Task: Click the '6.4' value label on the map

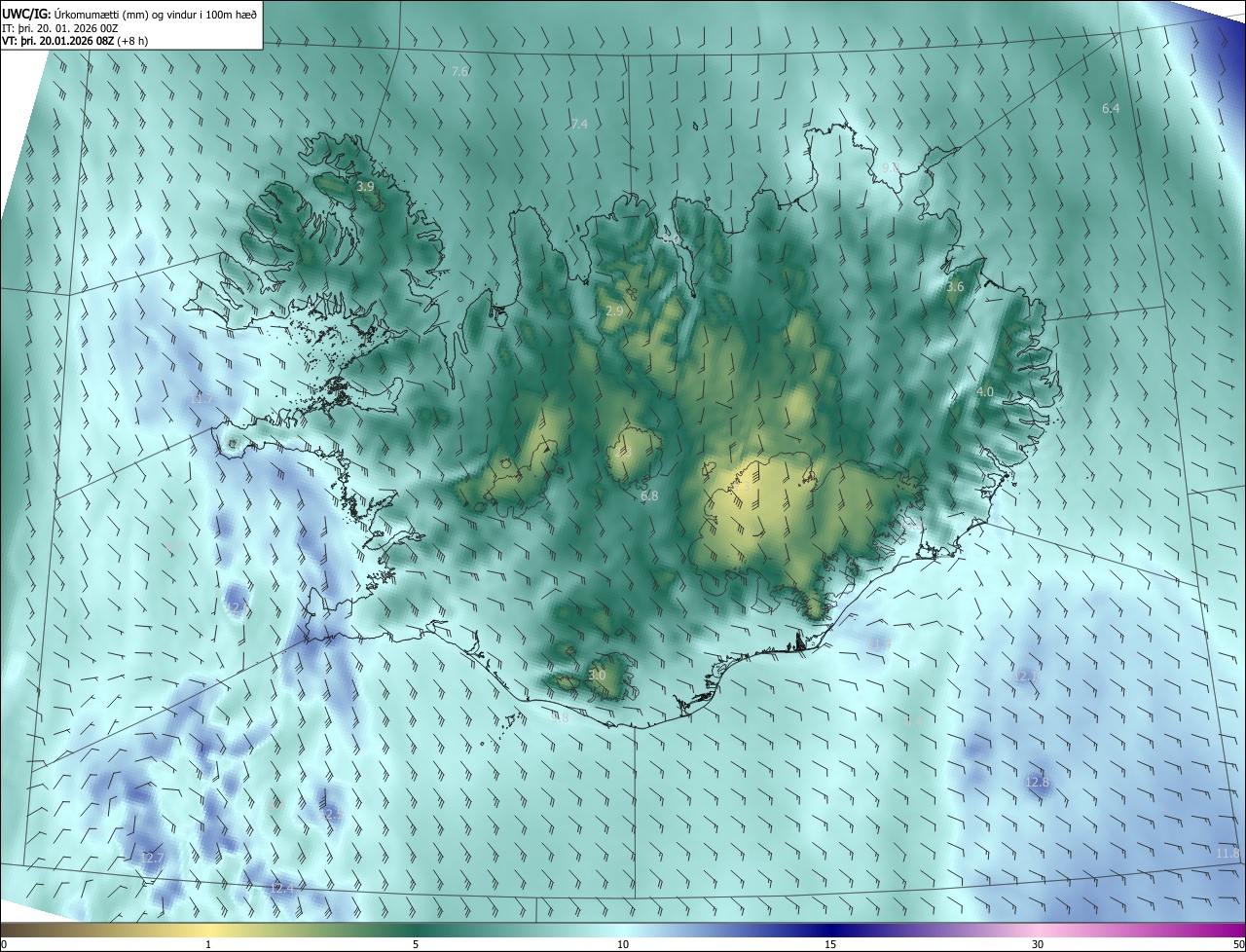Action: (x=1111, y=108)
